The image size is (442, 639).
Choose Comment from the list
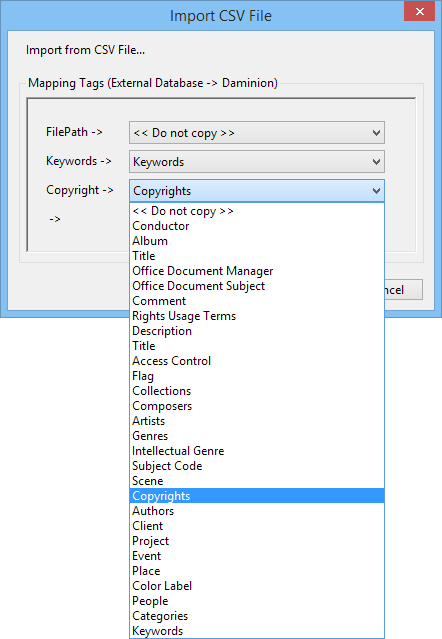(x=257, y=301)
